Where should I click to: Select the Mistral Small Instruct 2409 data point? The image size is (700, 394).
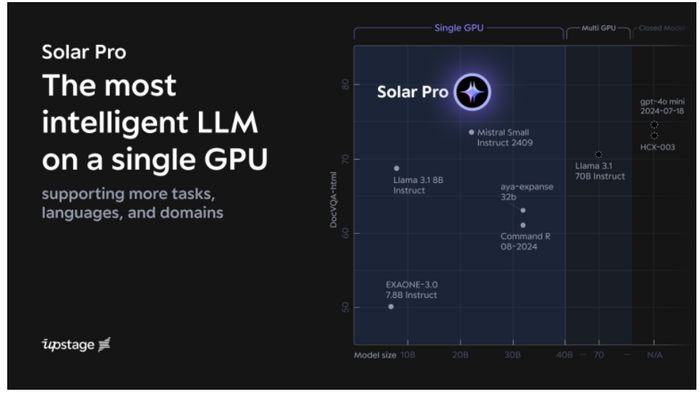(471, 132)
